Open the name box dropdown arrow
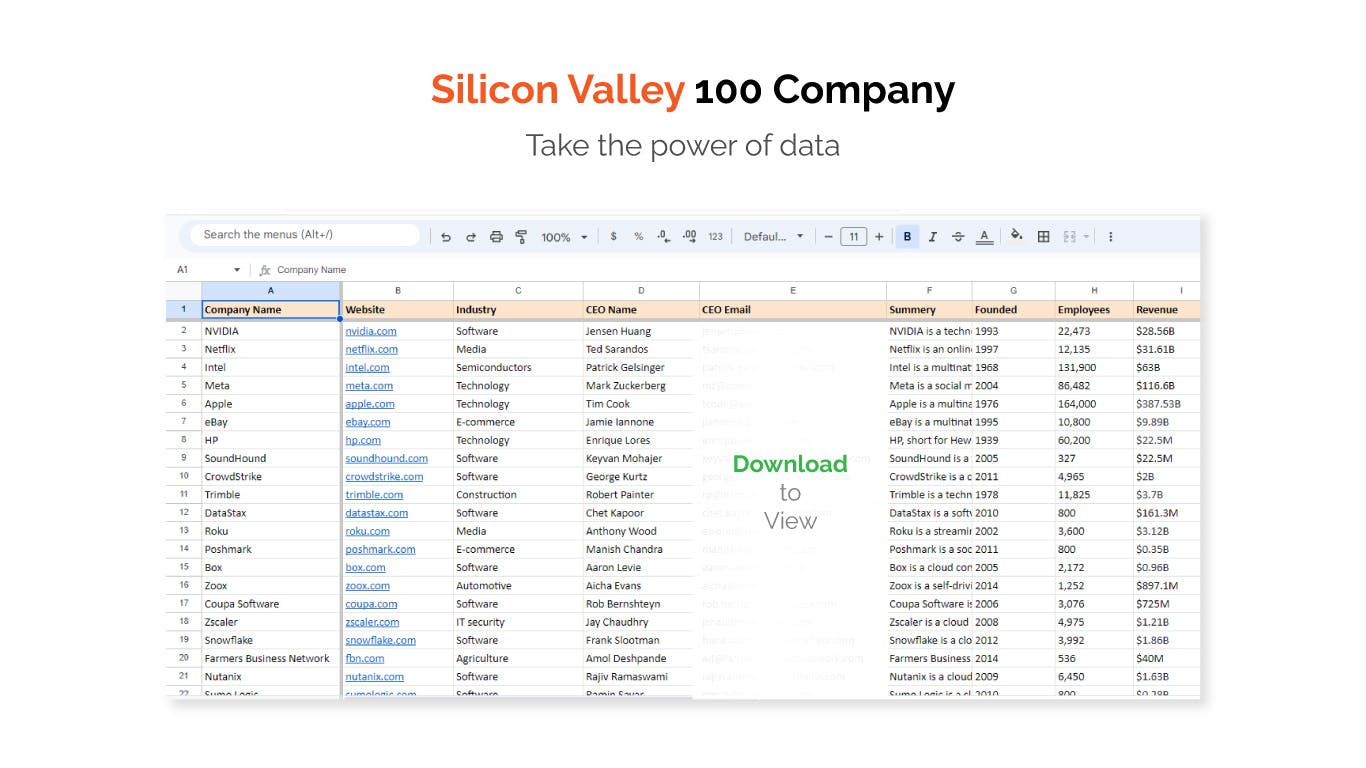1366x768 pixels. (x=237, y=270)
